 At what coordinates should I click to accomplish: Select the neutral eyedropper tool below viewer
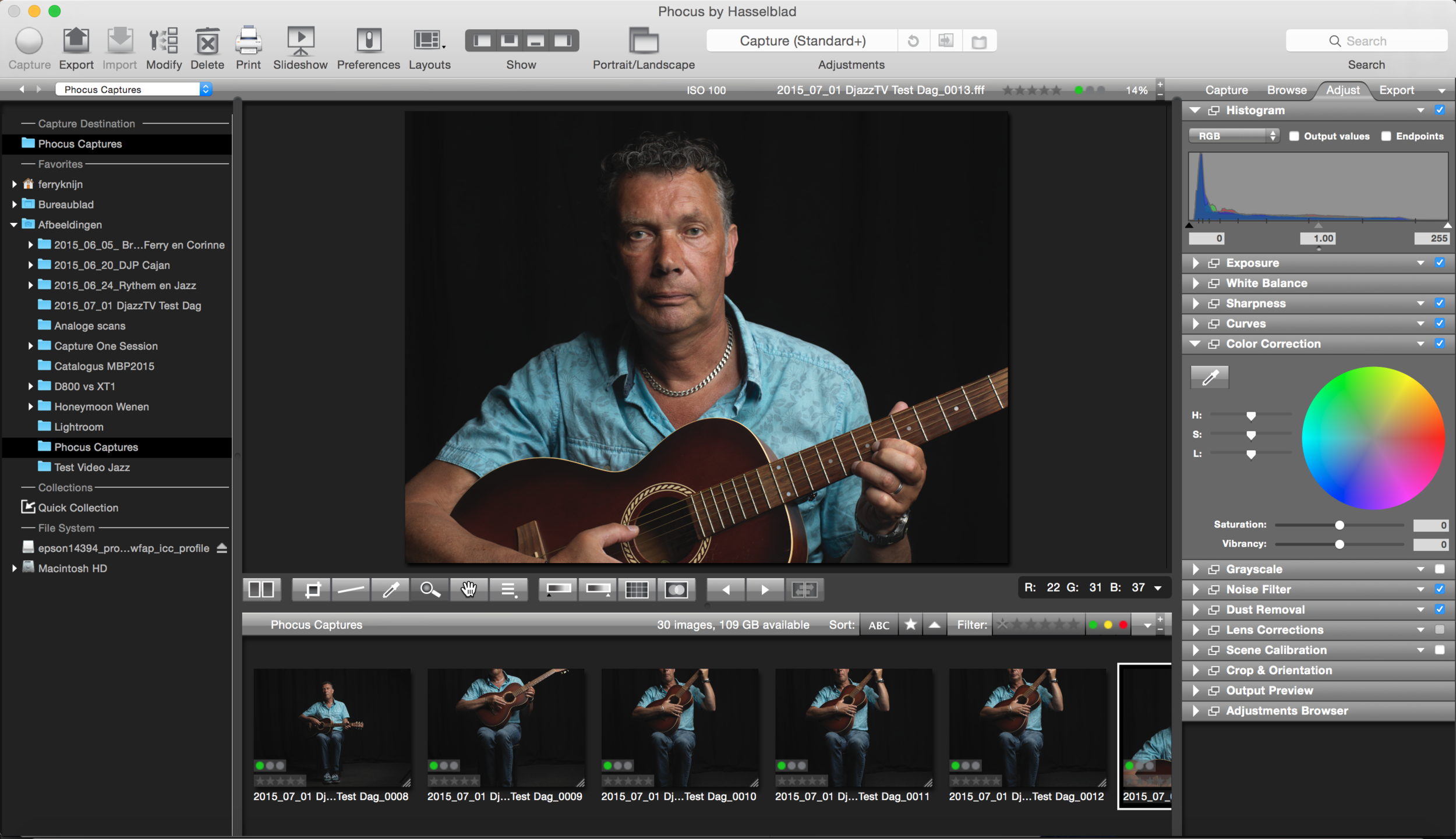coord(390,589)
